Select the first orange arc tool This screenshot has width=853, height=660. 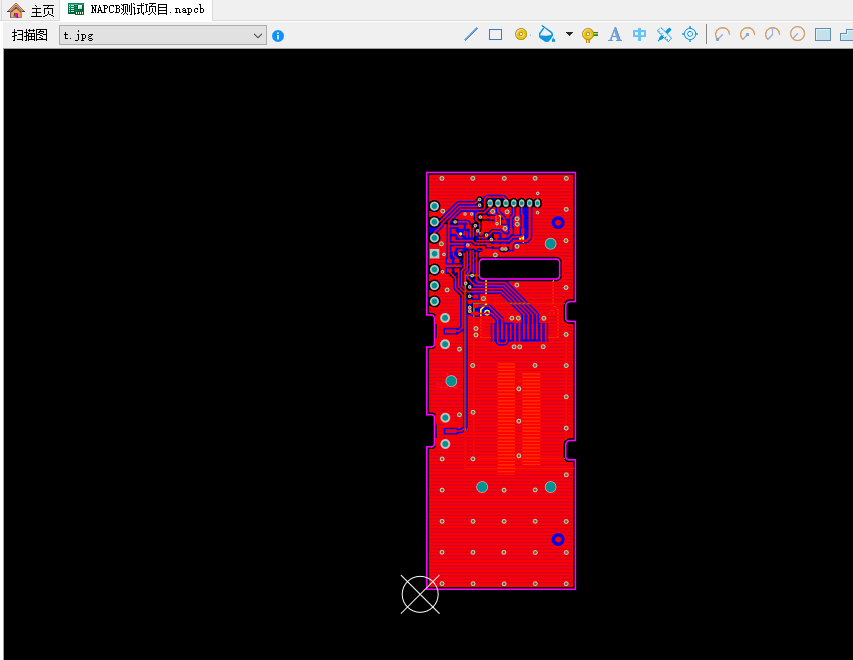(722, 35)
